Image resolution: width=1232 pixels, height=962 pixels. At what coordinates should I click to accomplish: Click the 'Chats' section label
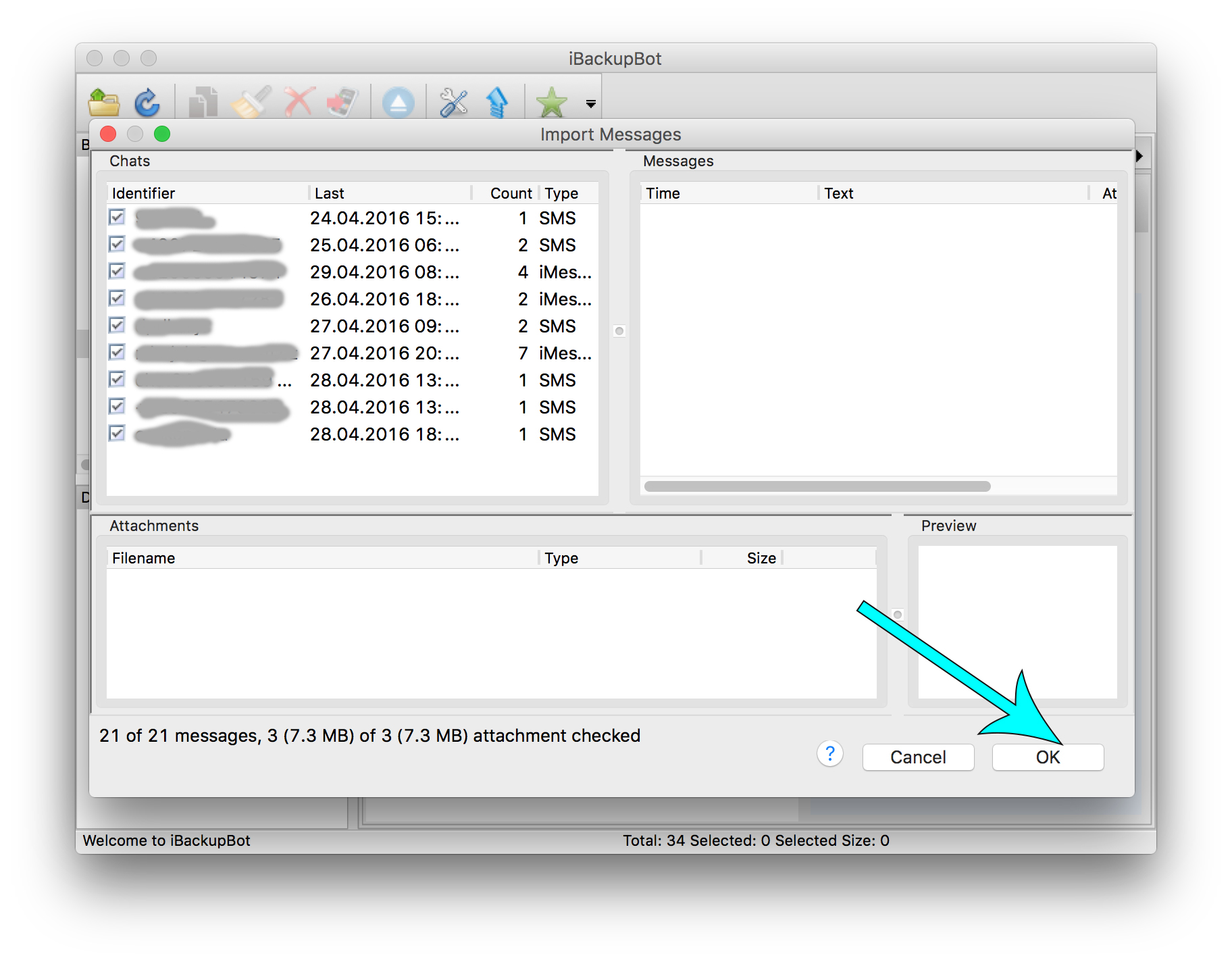point(130,161)
